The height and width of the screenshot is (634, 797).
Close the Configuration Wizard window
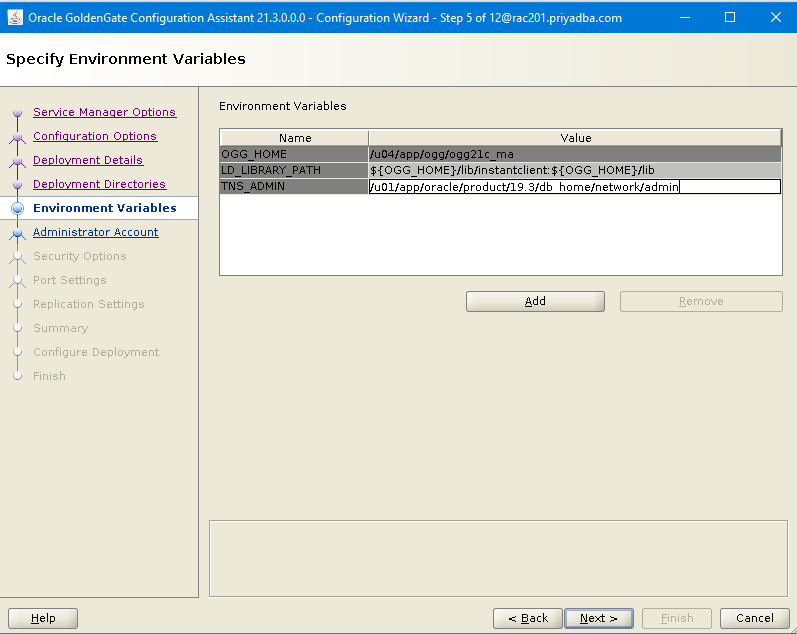(x=776, y=17)
